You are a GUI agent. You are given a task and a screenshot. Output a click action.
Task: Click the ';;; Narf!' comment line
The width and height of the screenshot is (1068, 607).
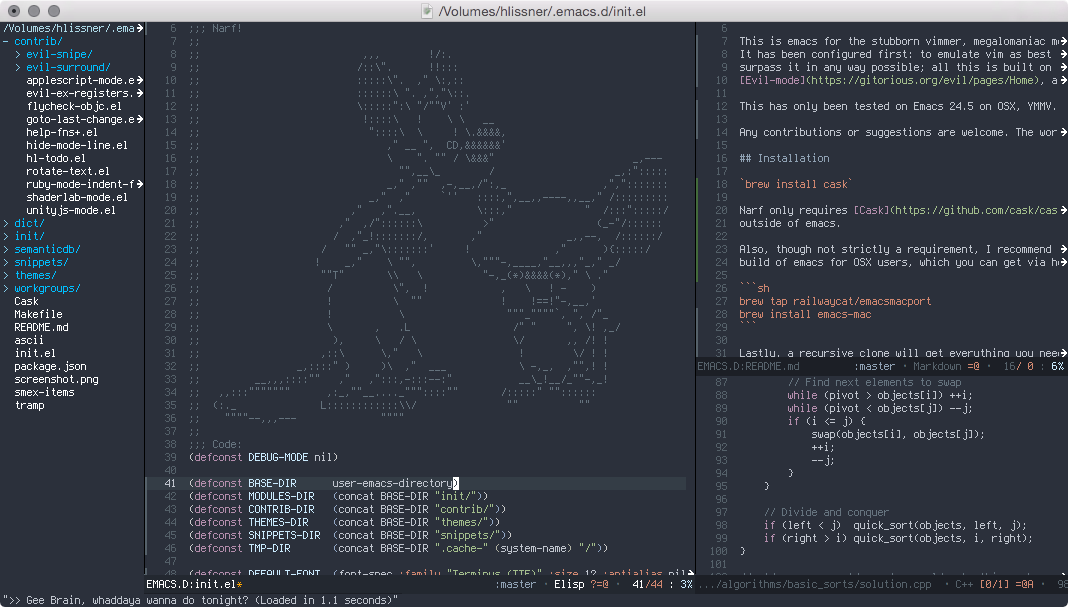tap(215, 29)
